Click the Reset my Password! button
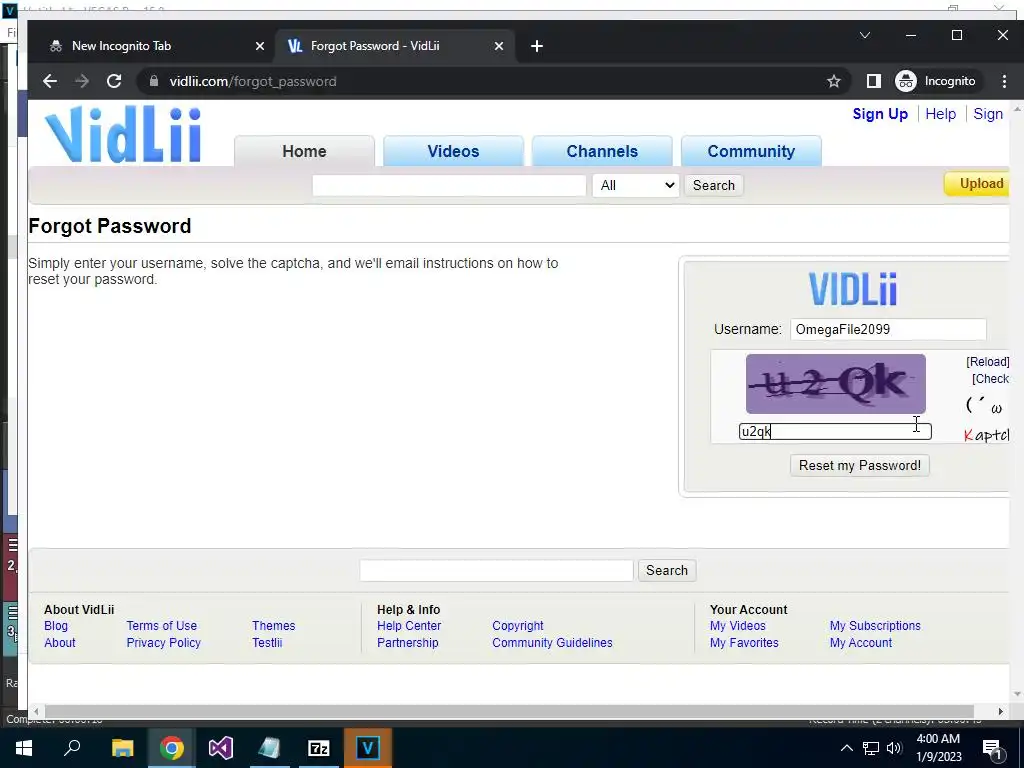 click(x=859, y=466)
